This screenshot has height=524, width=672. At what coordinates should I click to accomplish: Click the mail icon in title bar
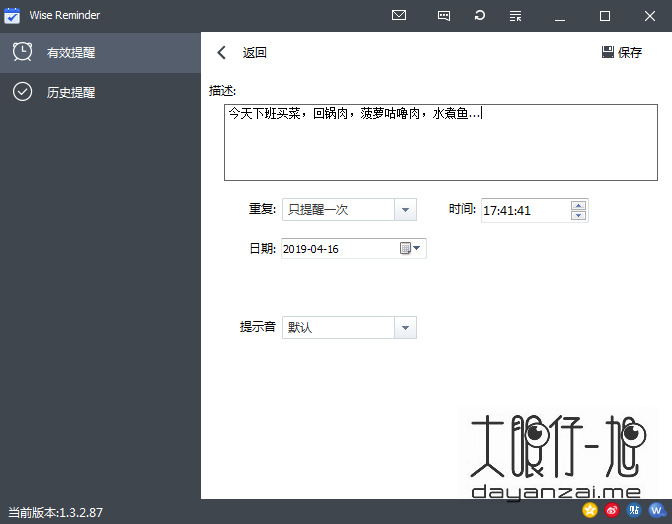[399, 15]
